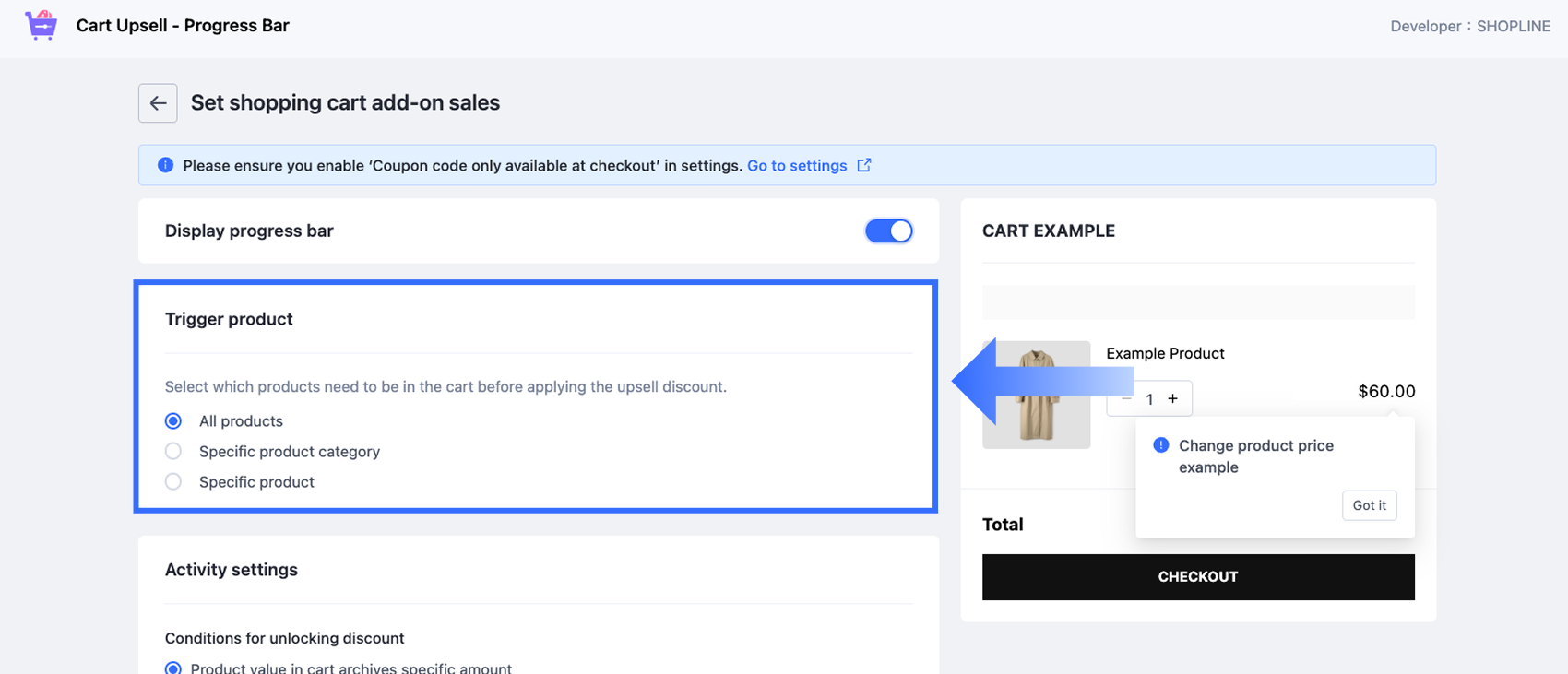This screenshot has width=1568, height=674.
Task: Click the Cart Upsell - Progress Bar title
Action: (183, 26)
